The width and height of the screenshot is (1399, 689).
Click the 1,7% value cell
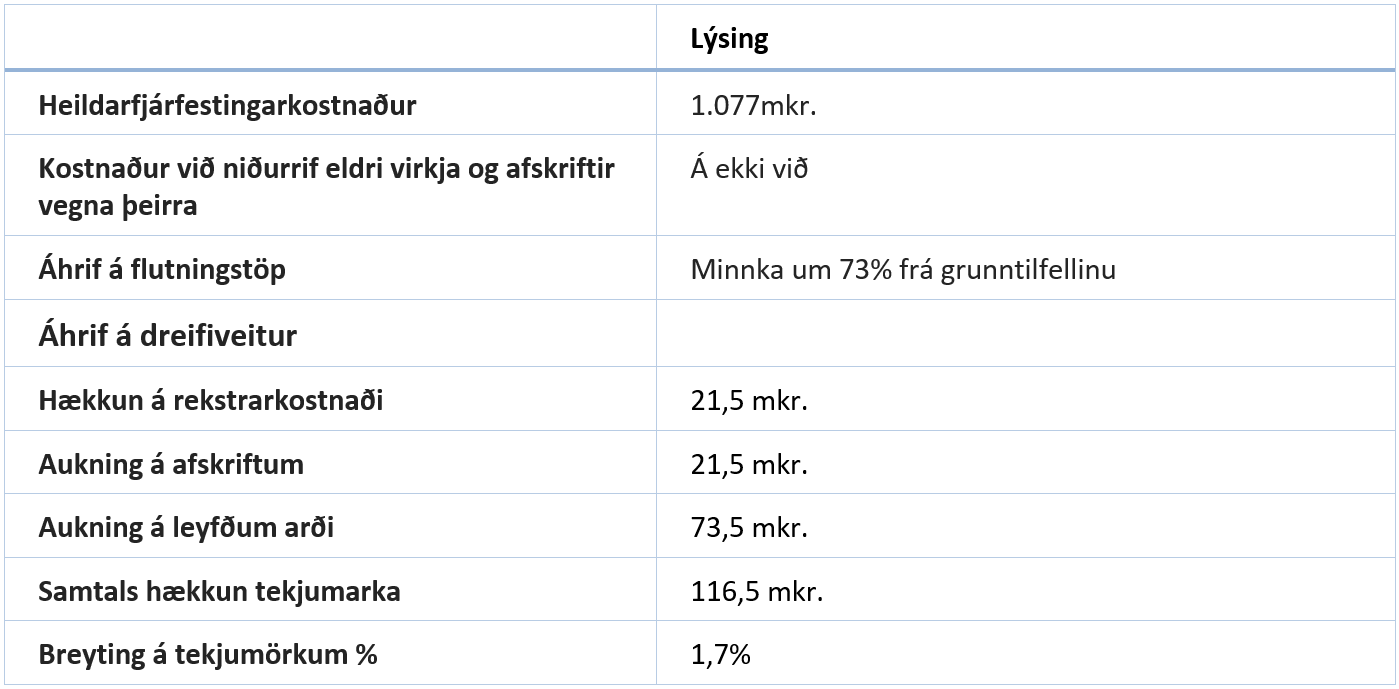(720, 655)
